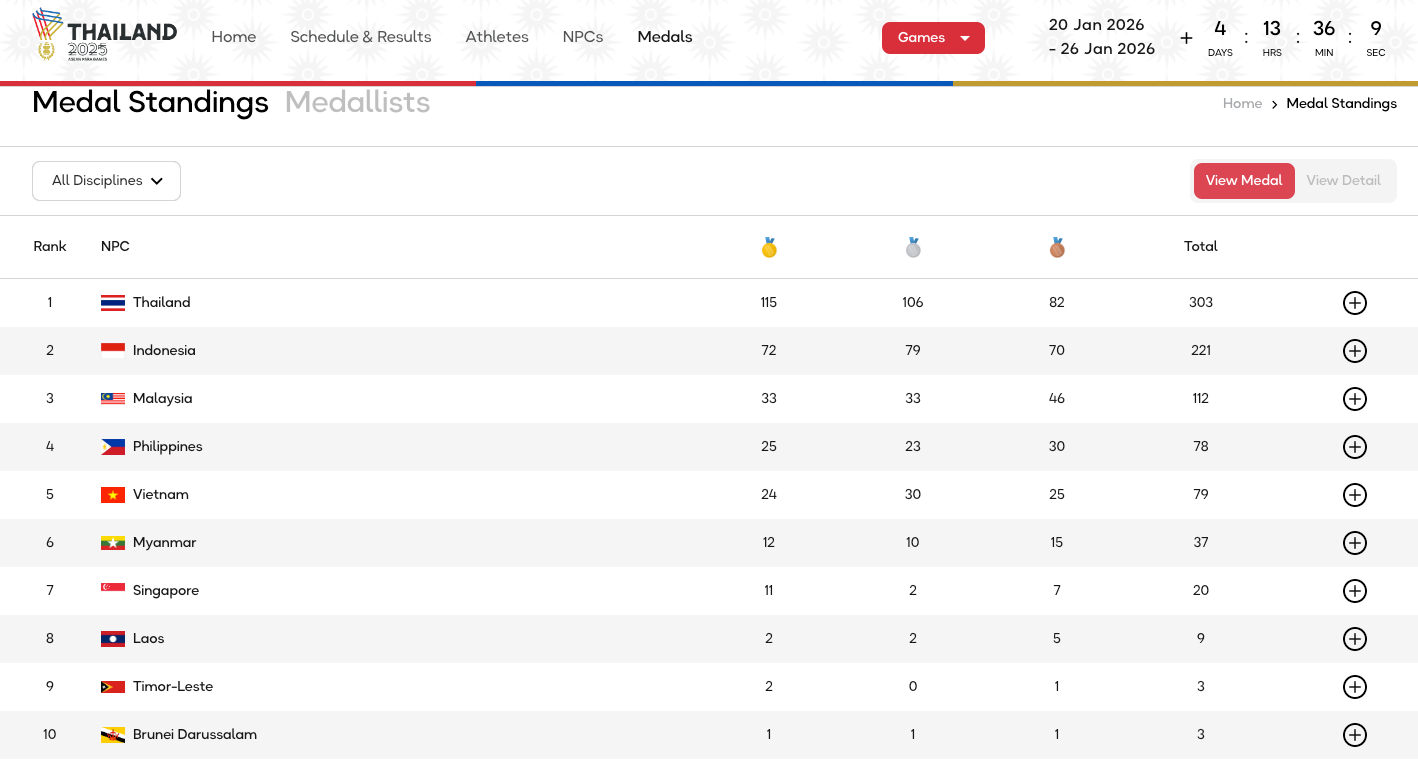Viewport: 1418px width, 765px height.
Task: Click the gold medal column icon
Action: [x=769, y=247]
